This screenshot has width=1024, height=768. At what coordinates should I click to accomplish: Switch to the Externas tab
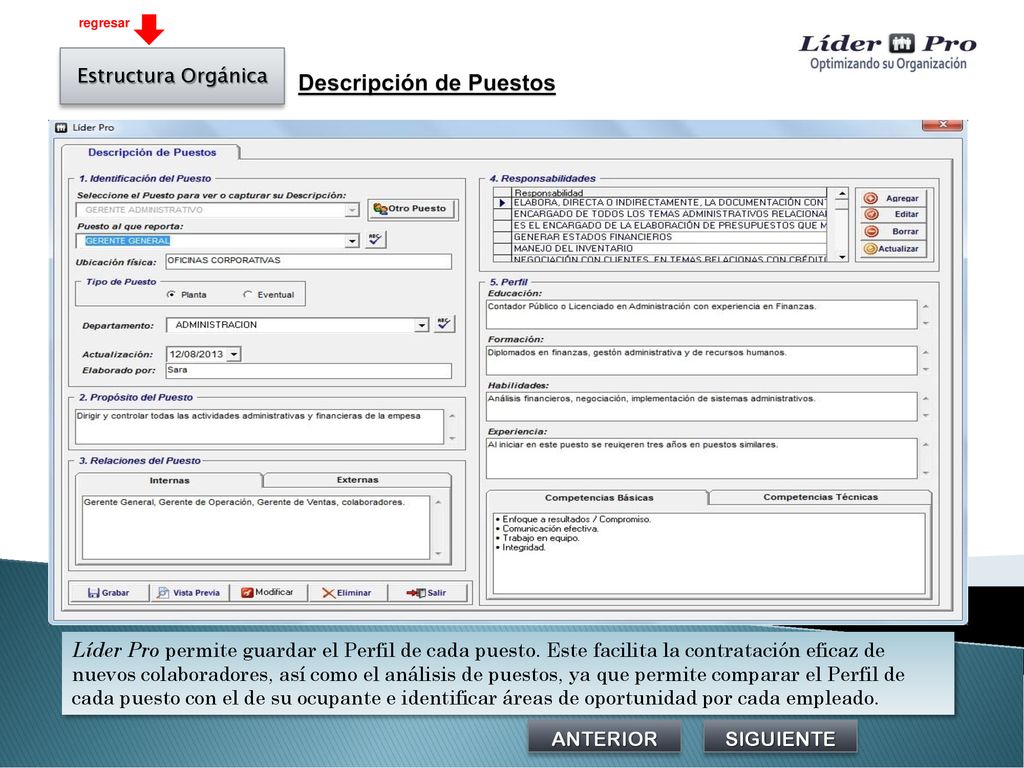(x=357, y=480)
